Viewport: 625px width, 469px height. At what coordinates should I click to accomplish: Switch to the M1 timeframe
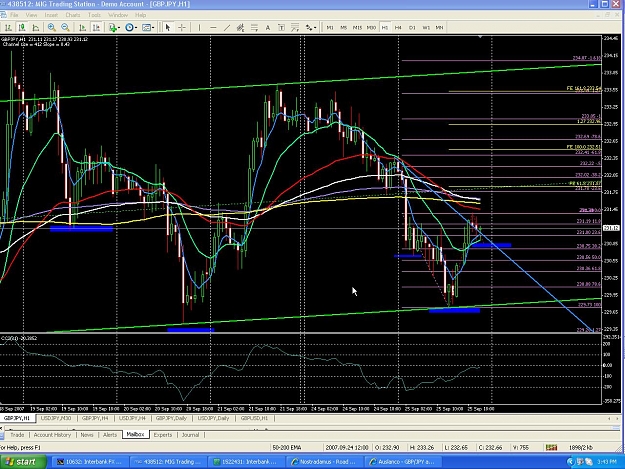pos(330,27)
